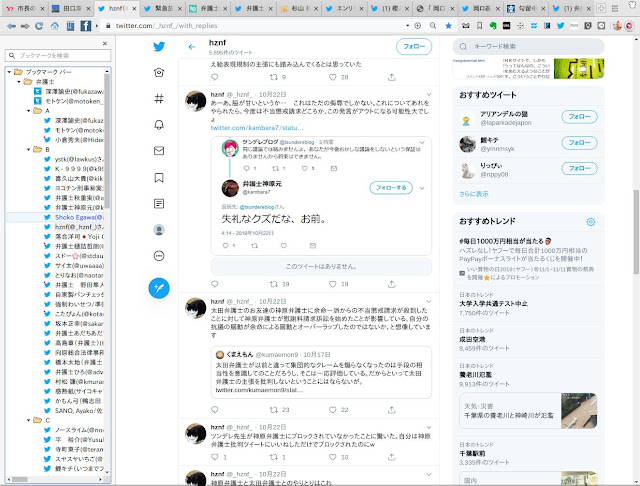Image resolution: width=640 pixels, height=486 pixels.
Task: Follow hznf with header フォロー button
Action: [x=414, y=47]
